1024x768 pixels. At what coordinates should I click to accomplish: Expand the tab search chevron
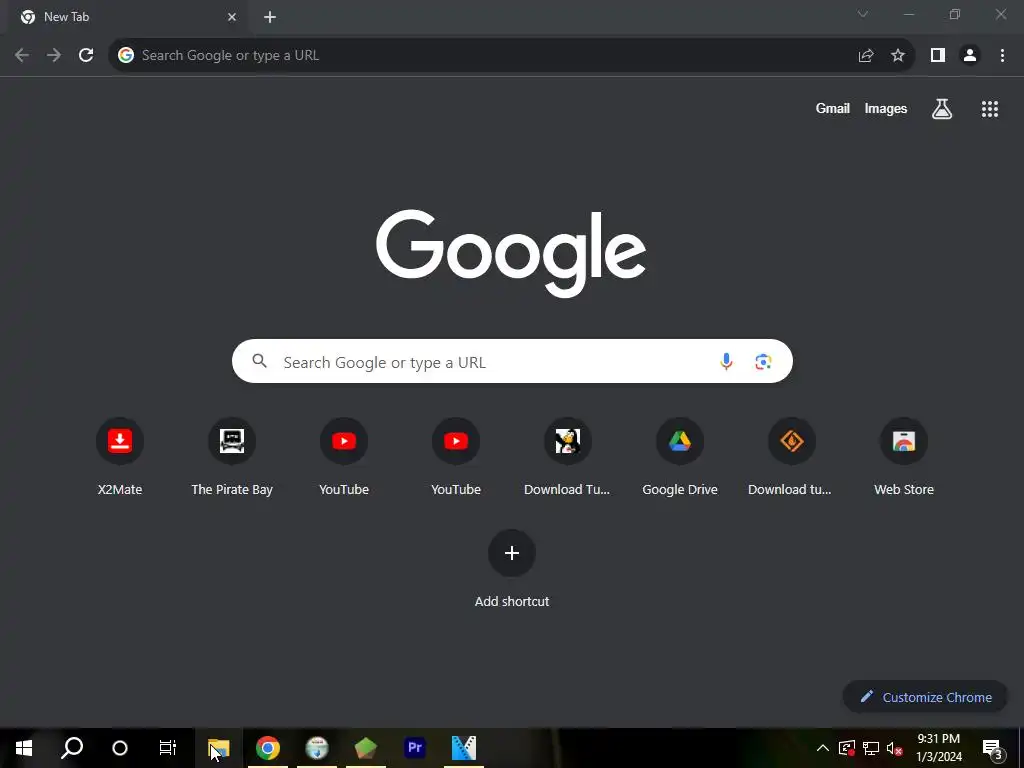point(863,14)
